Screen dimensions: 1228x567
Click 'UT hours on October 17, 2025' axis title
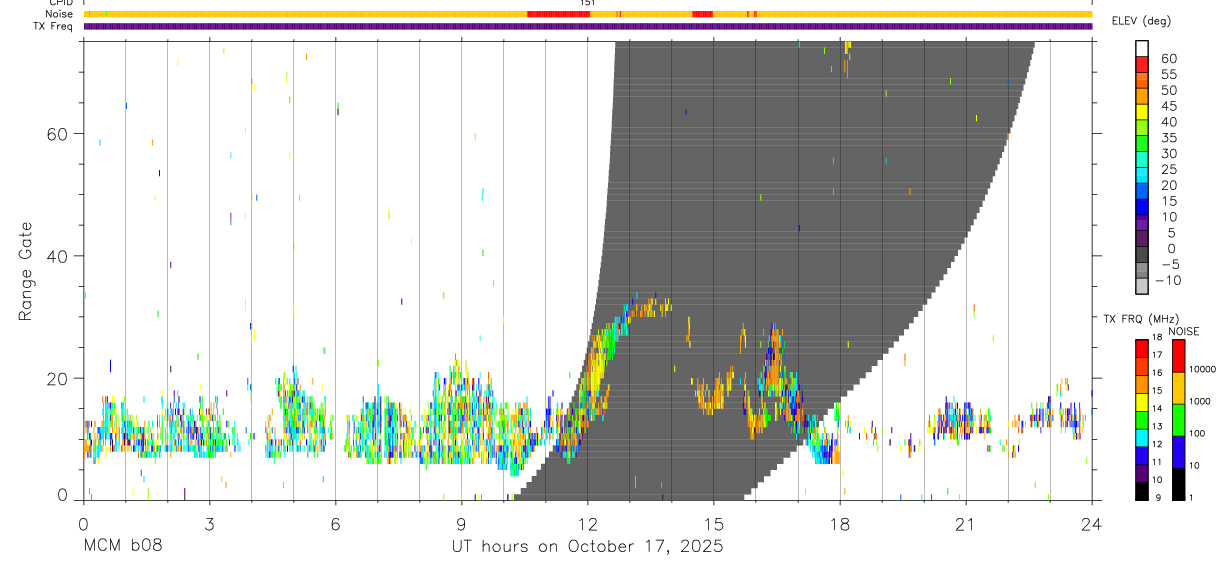587,546
